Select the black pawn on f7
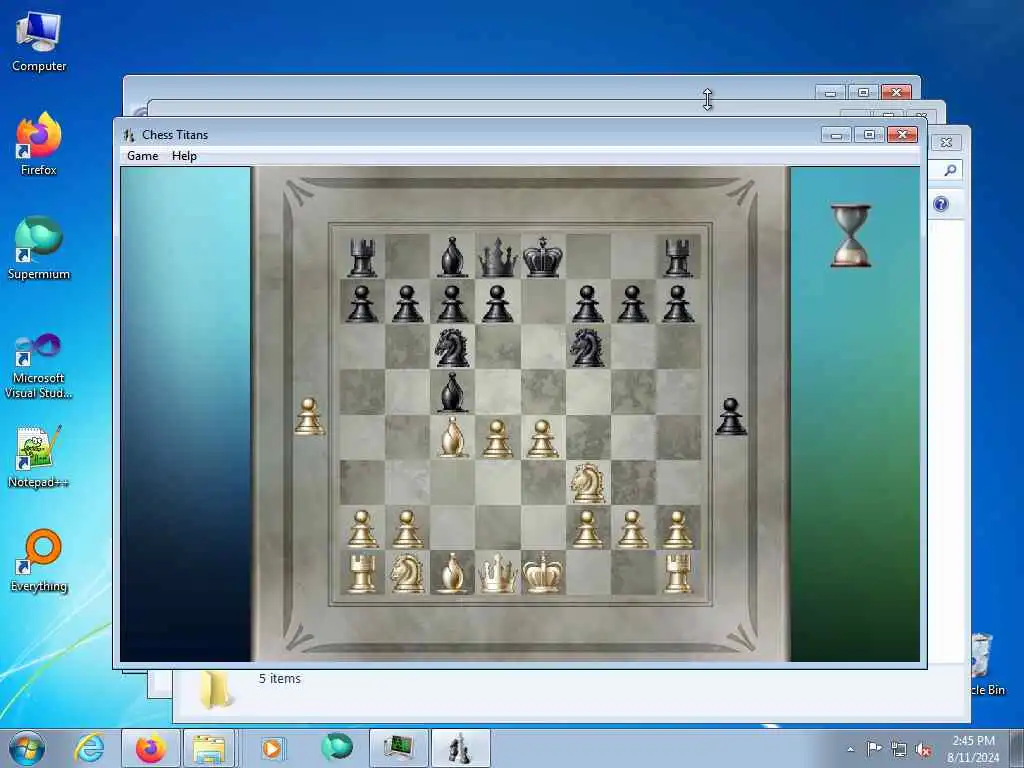Screen dimensions: 1024x768 587,304
